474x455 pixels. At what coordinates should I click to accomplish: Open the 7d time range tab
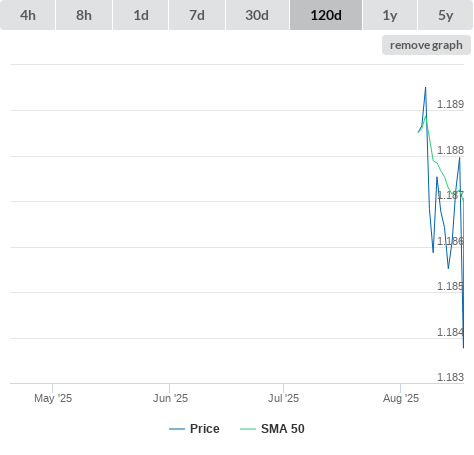(x=197, y=15)
